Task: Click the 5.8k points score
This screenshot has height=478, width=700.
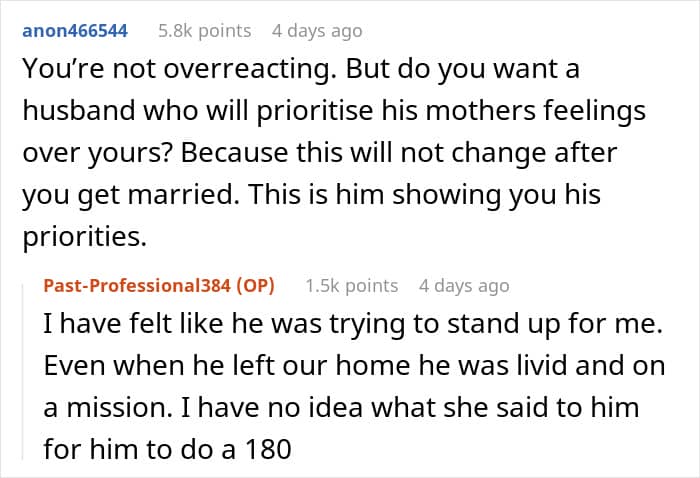Action: 204,31
